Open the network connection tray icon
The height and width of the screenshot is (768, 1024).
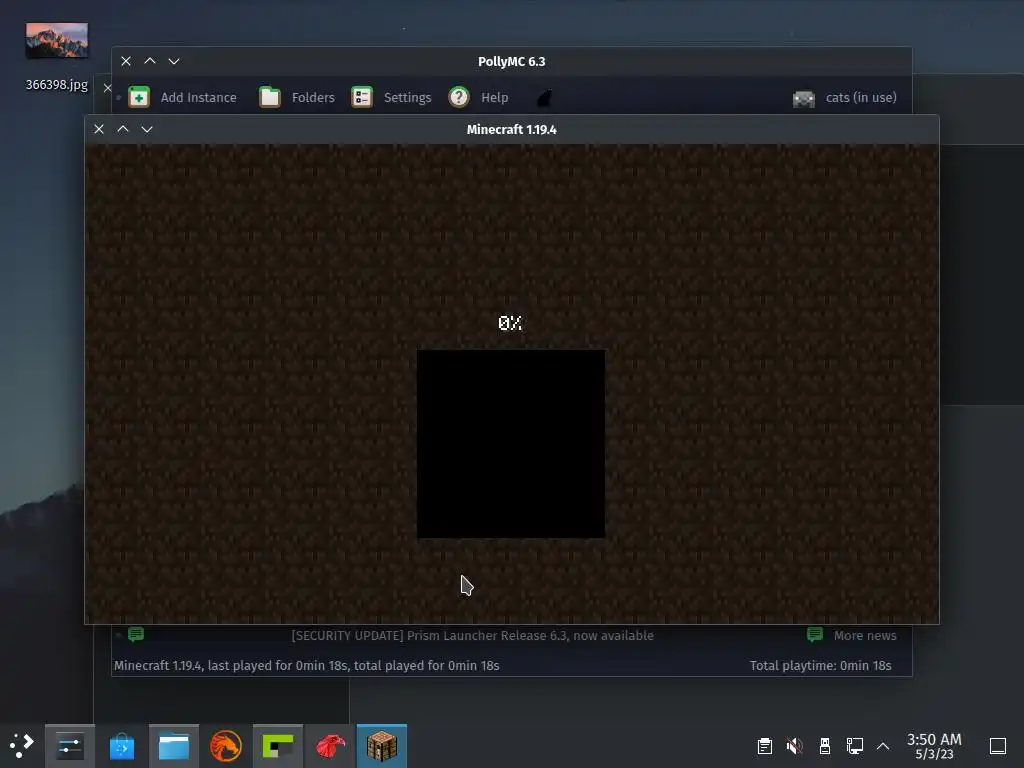[x=854, y=746]
